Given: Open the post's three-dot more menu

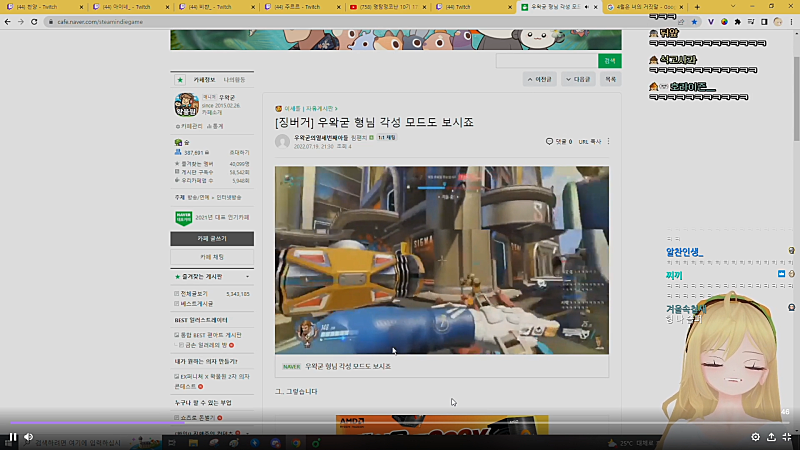Looking at the screenshot, I should (x=608, y=141).
